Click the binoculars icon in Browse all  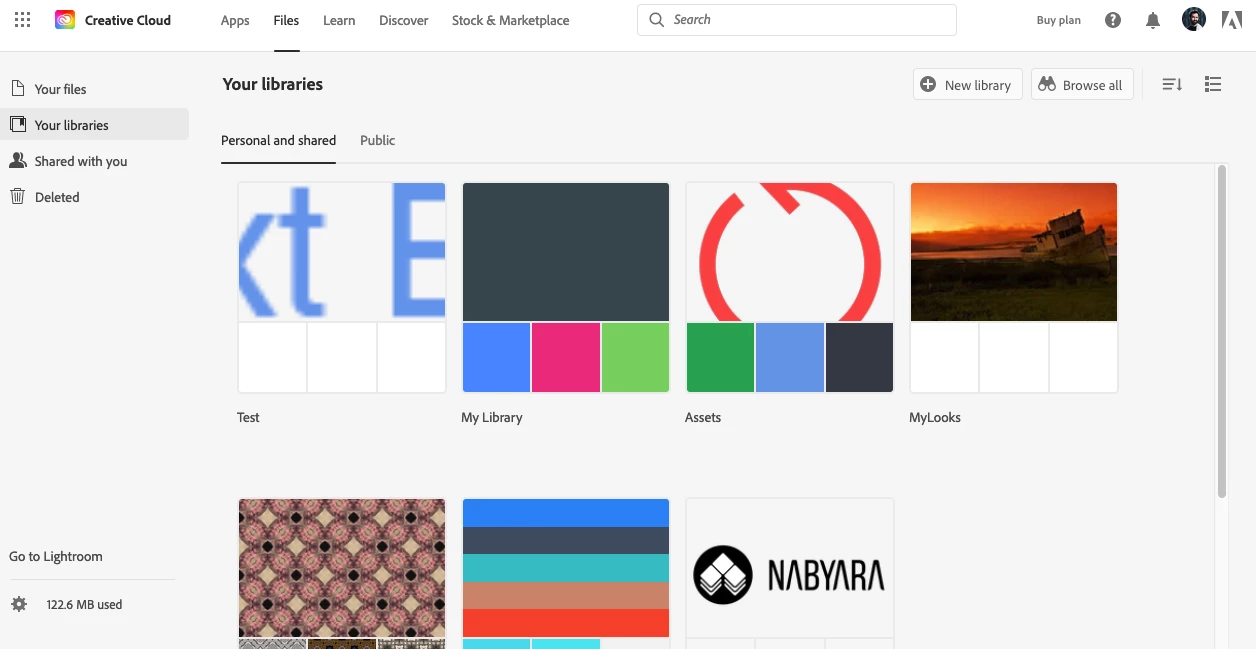coord(1047,85)
